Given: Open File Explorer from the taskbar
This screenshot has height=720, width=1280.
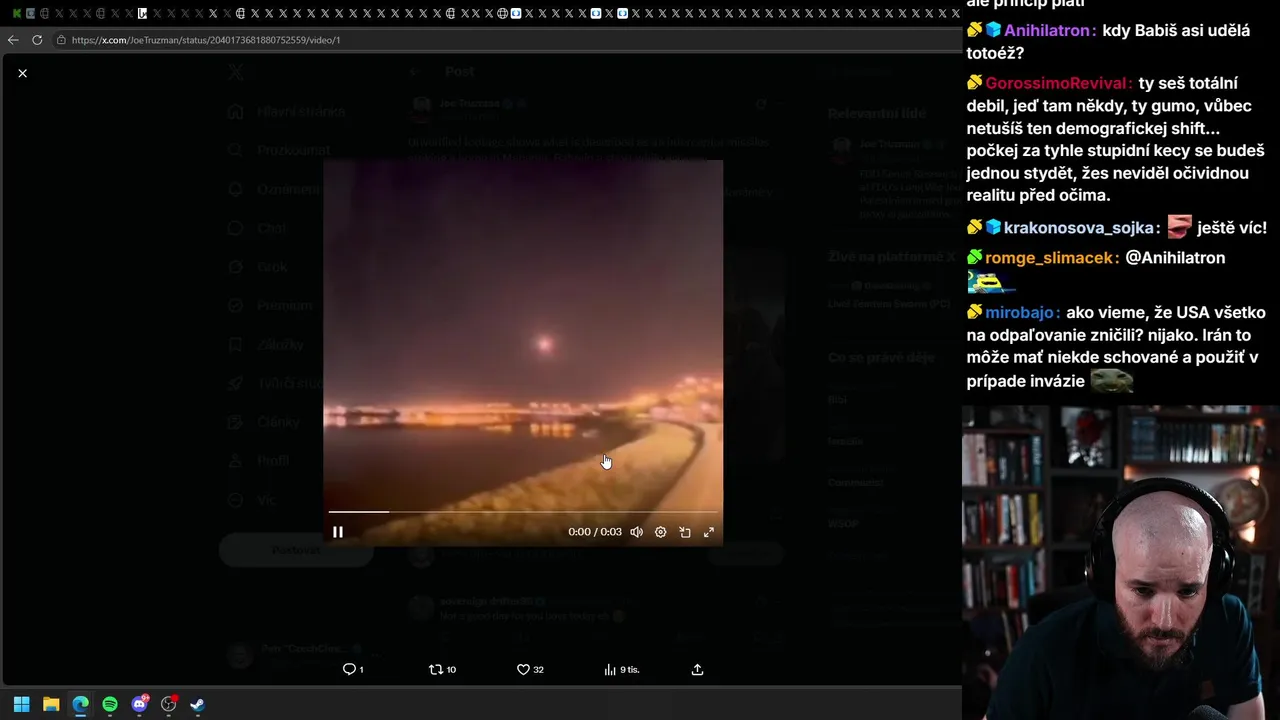Looking at the screenshot, I should [x=51, y=704].
